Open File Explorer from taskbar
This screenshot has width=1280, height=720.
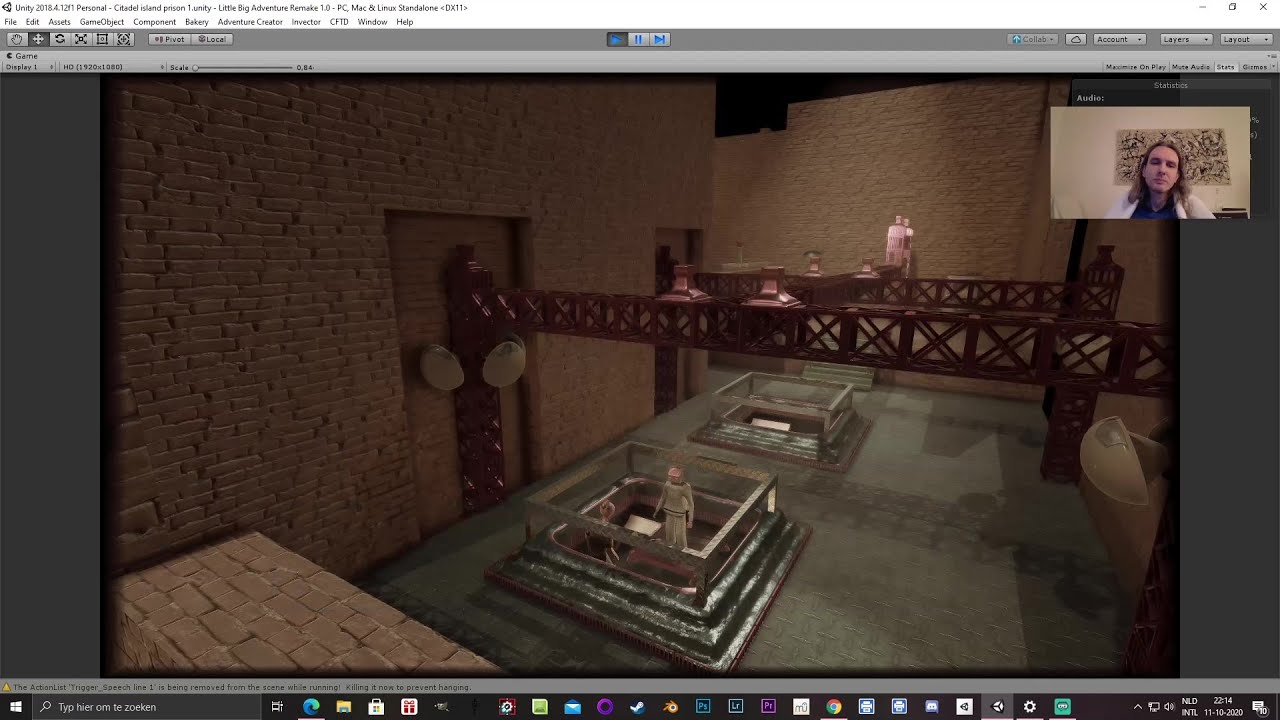click(x=343, y=707)
